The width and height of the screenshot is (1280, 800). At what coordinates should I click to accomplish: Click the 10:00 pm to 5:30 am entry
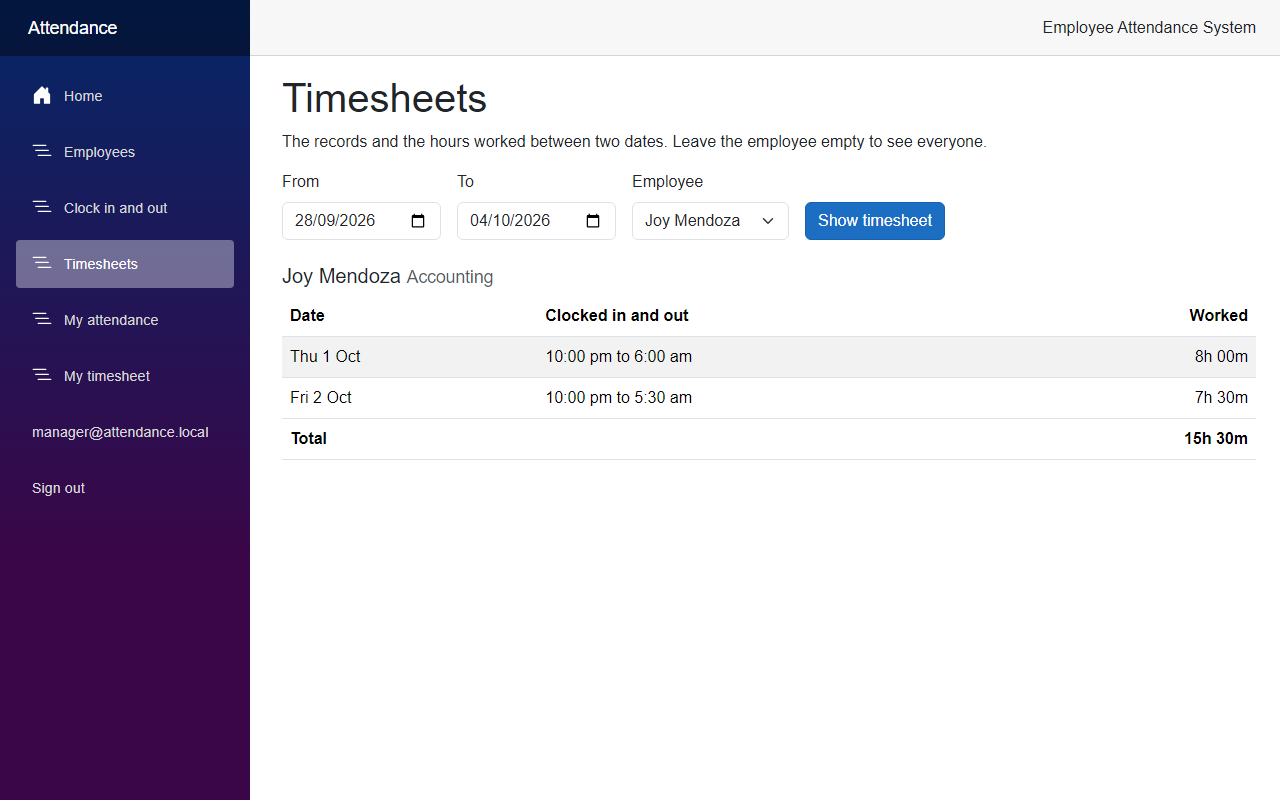[618, 398]
